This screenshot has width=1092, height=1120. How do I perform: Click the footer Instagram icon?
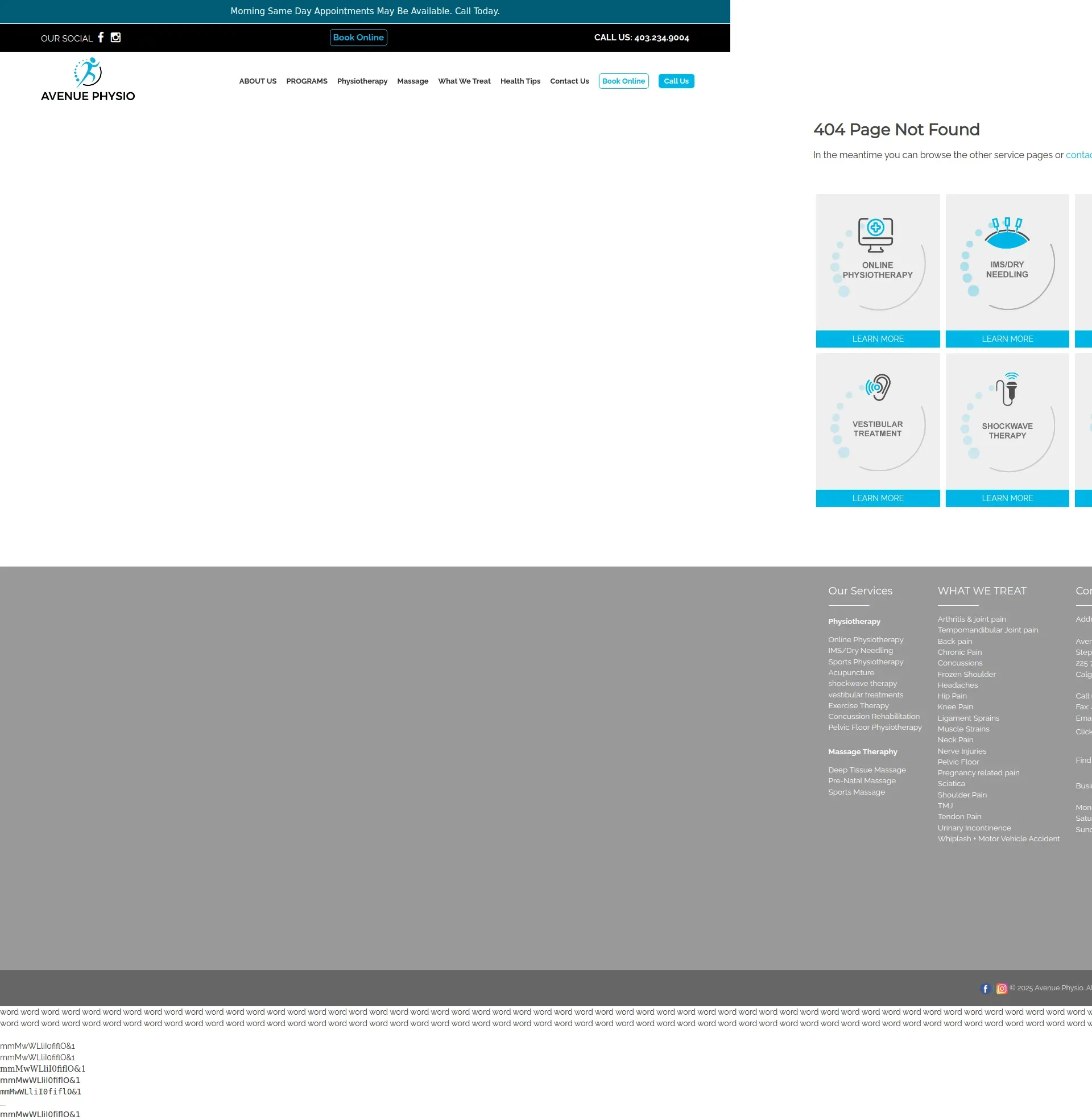(1002, 988)
